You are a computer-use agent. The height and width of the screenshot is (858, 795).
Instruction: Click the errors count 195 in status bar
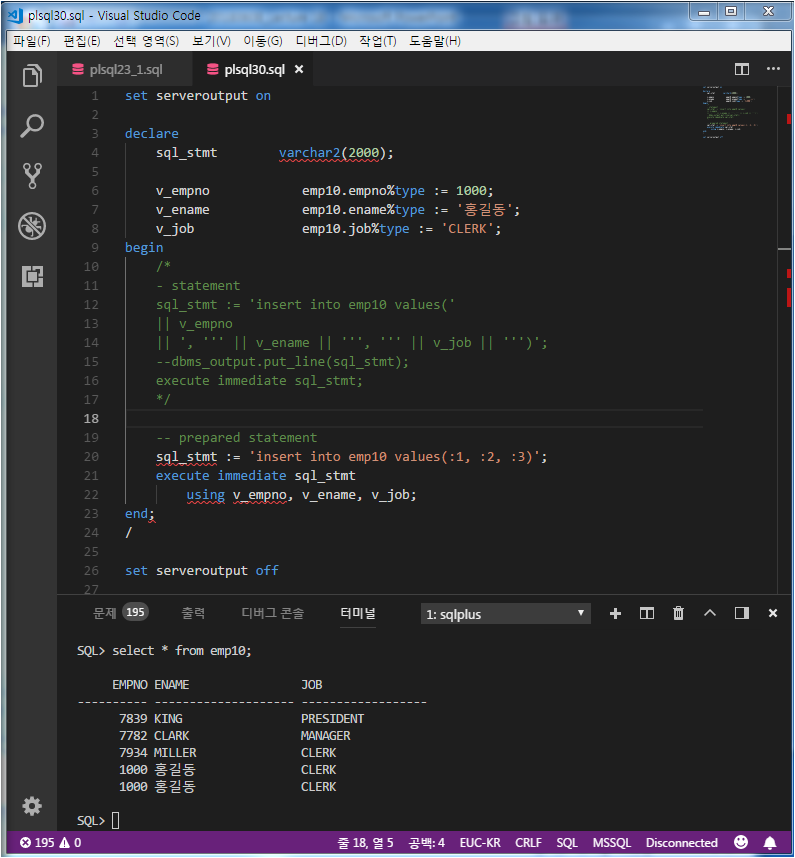pos(37,843)
